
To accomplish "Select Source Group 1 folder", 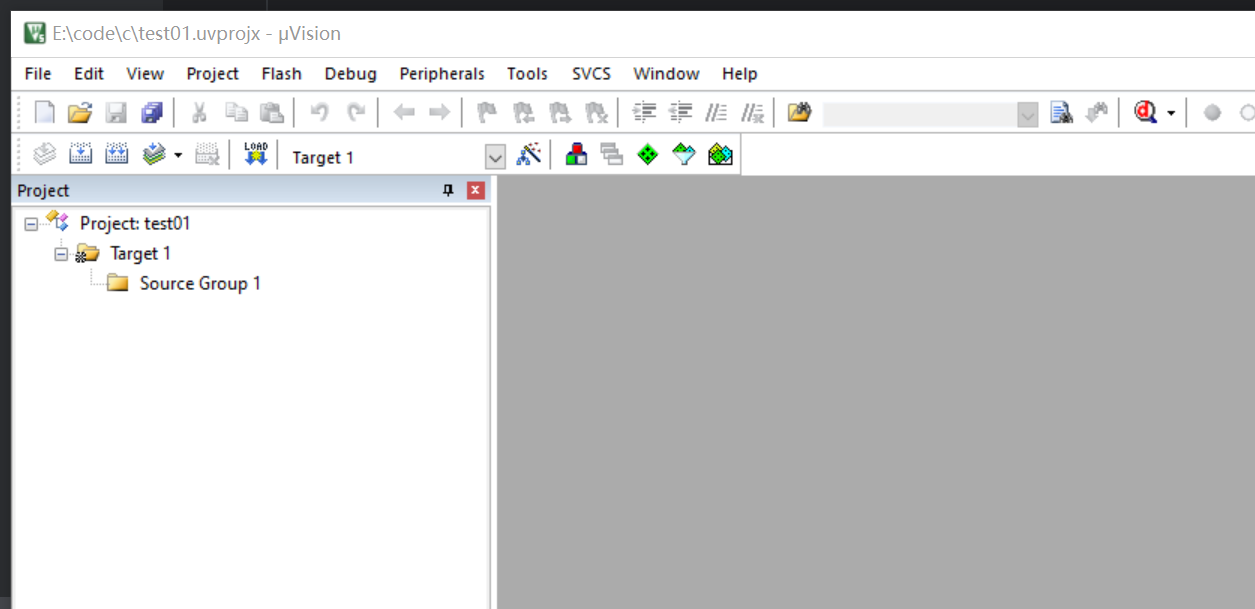I will tap(199, 284).
